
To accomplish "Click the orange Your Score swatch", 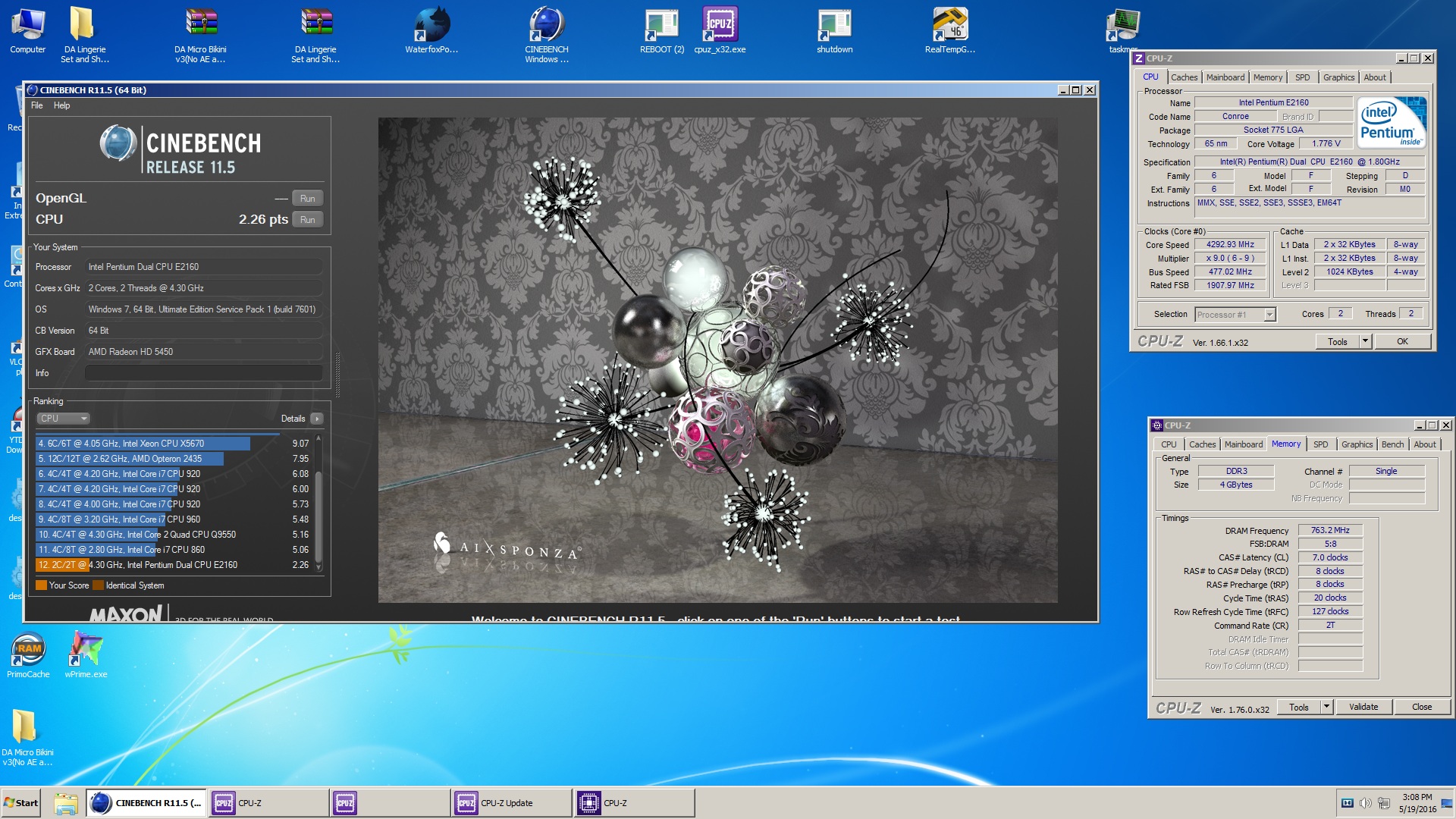I will point(41,585).
